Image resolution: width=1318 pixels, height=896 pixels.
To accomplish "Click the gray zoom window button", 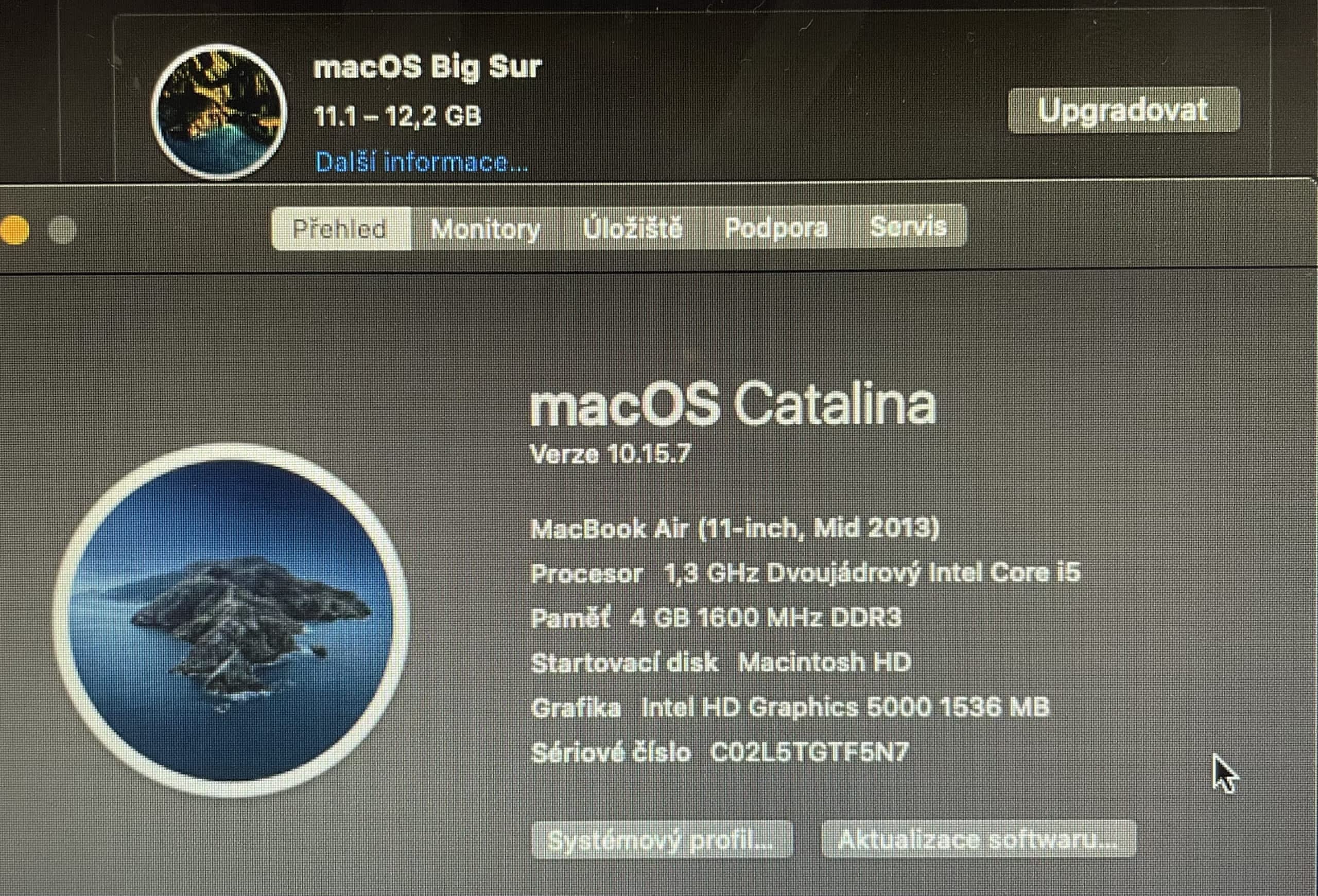I will point(61,230).
